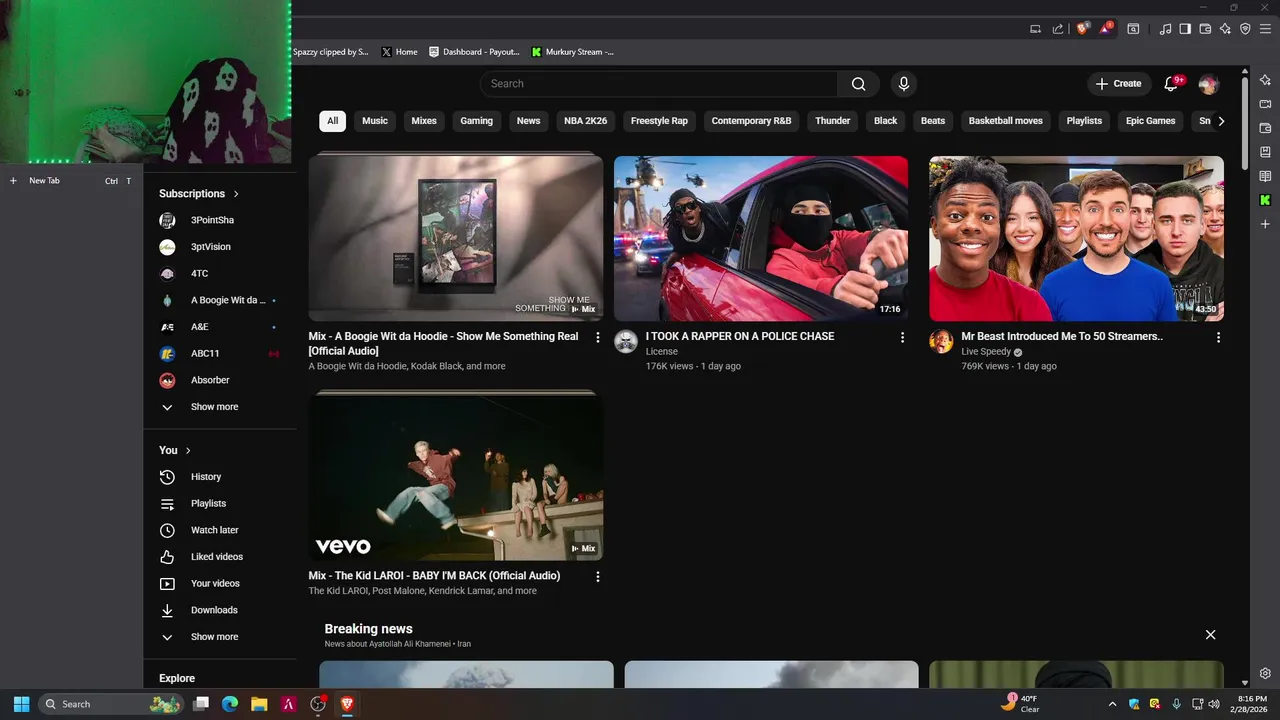Start voice search with the microphone icon

904,84
